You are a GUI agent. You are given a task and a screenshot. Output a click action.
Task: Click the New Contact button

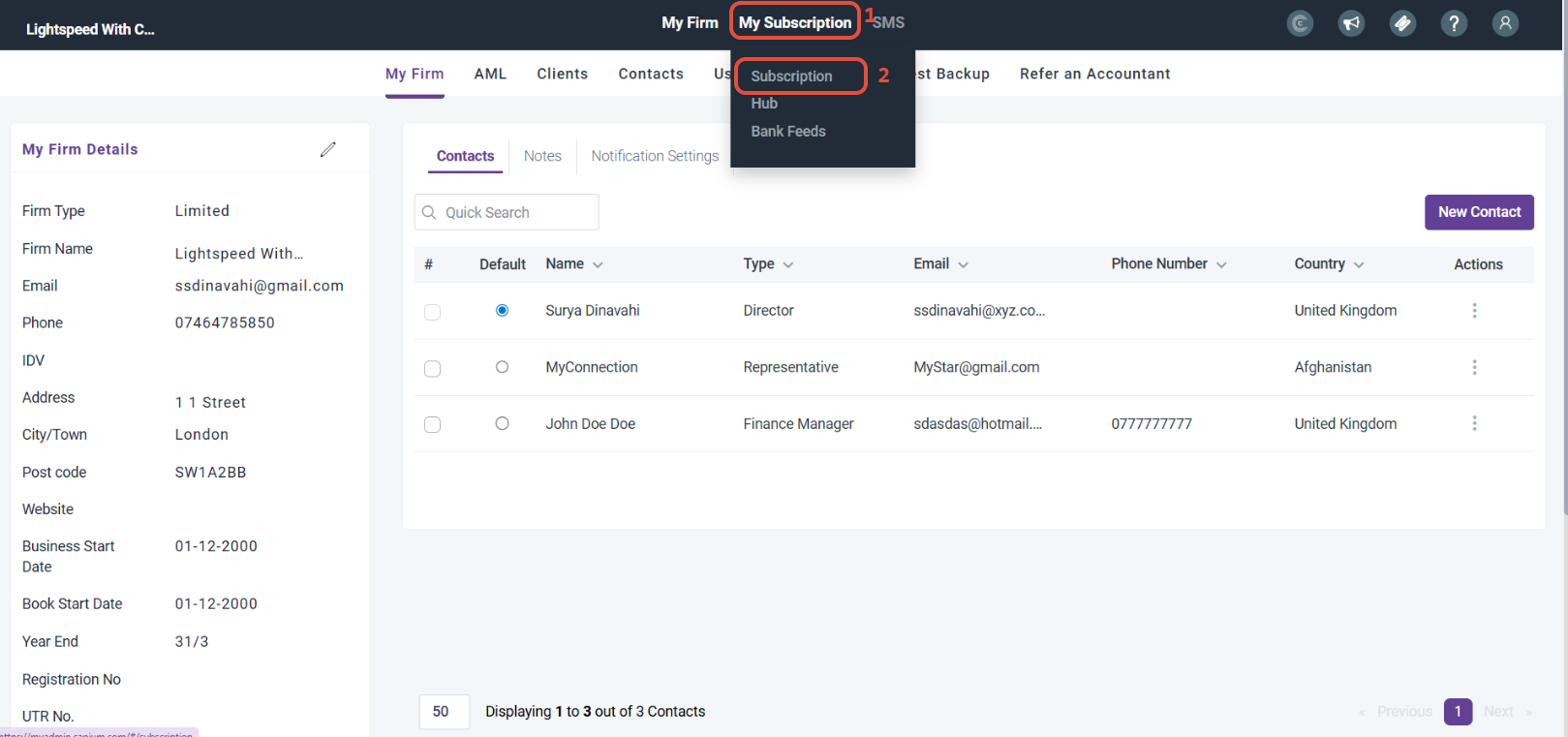coord(1479,212)
